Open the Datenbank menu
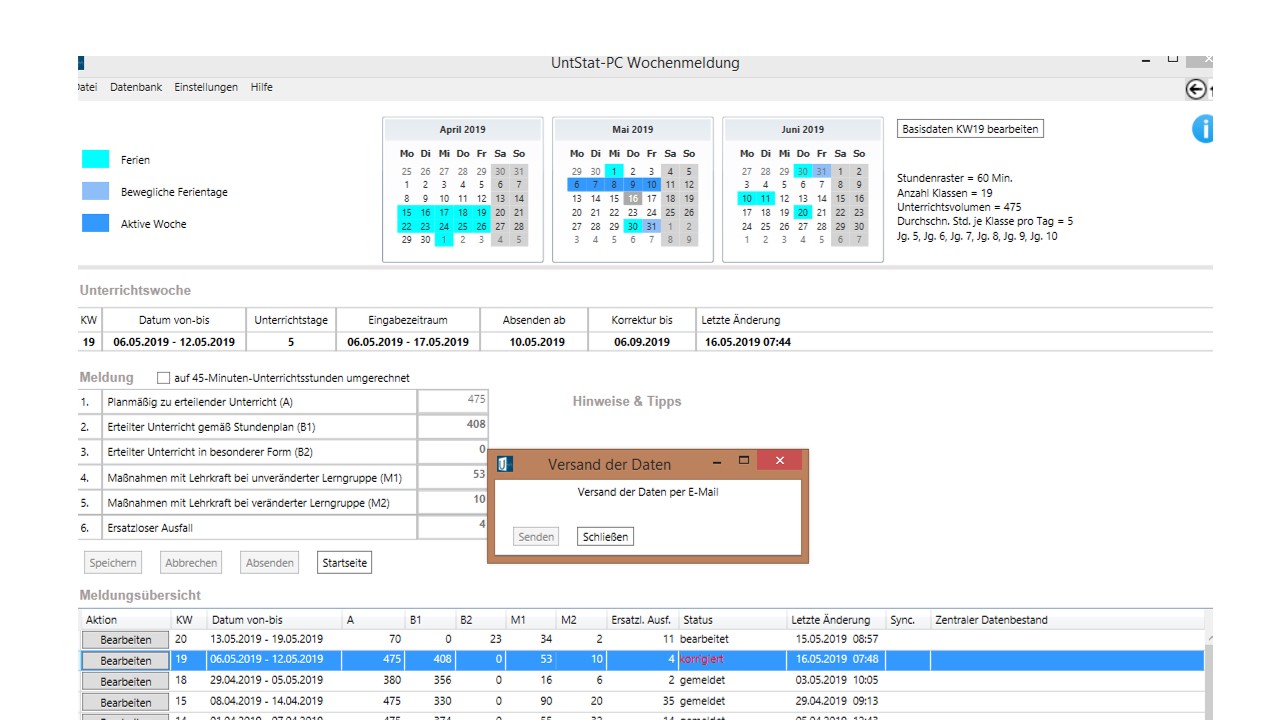This screenshot has height=720, width=1280. click(x=136, y=87)
